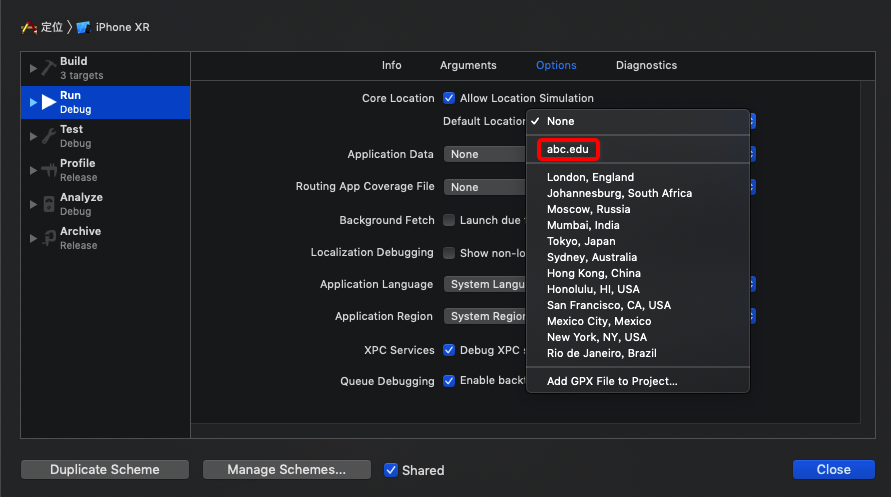This screenshot has height=497, width=891.
Task: Click the Build hammer icon in sidebar
Action: pyautogui.click(x=49, y=69)
